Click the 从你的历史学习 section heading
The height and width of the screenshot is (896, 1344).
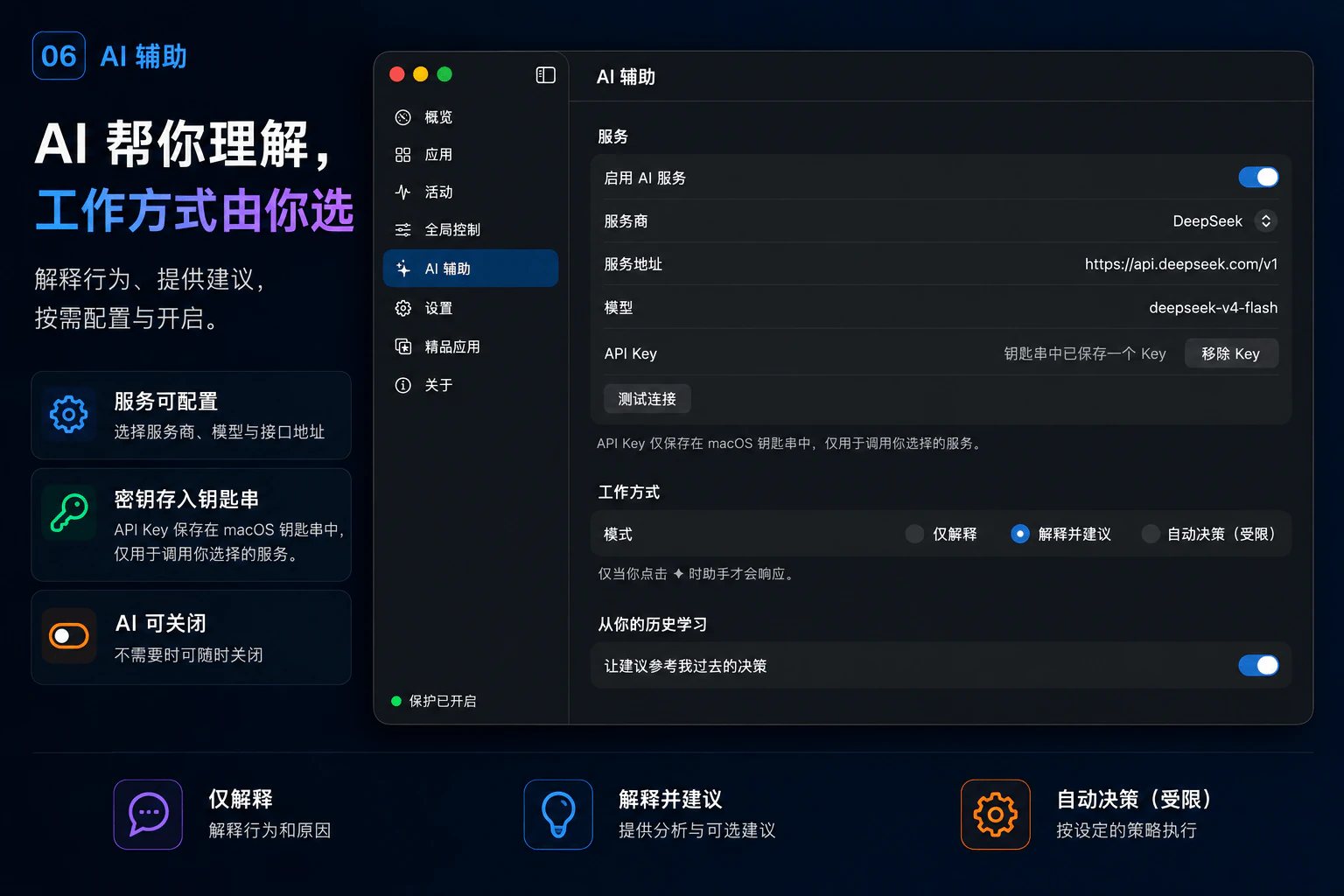[653, 625]
